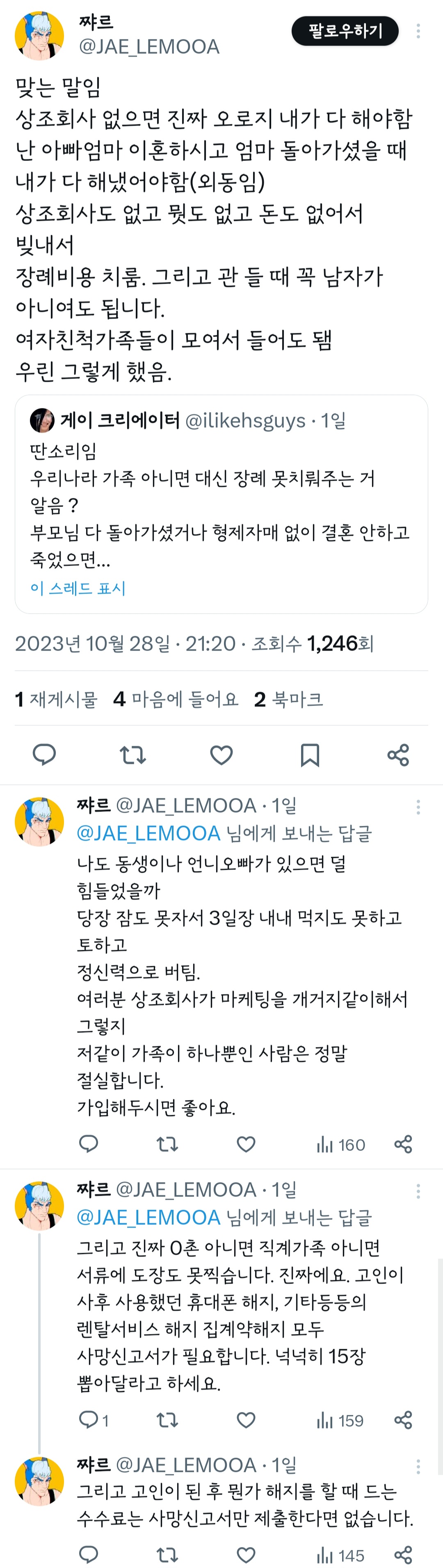Tap the 팔로우하기 follow button
Screen dimensions: 443x1568
coord(345,31)
